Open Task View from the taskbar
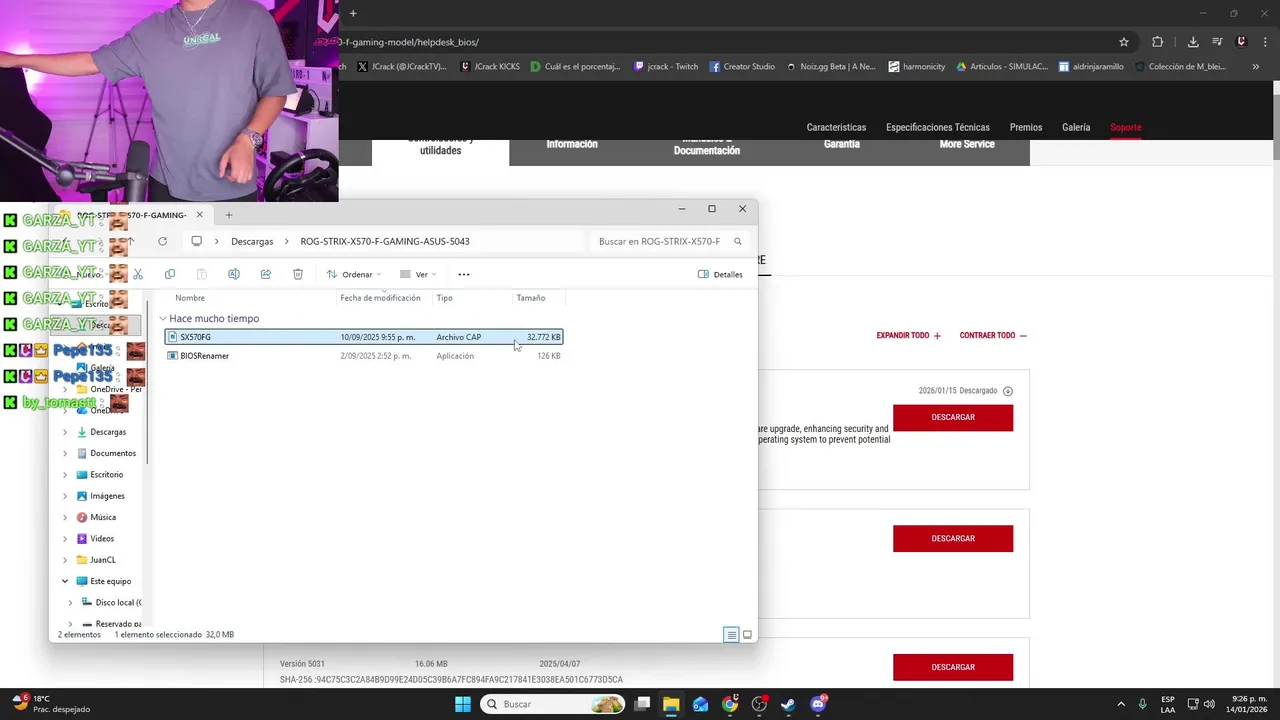 [642, 704]
